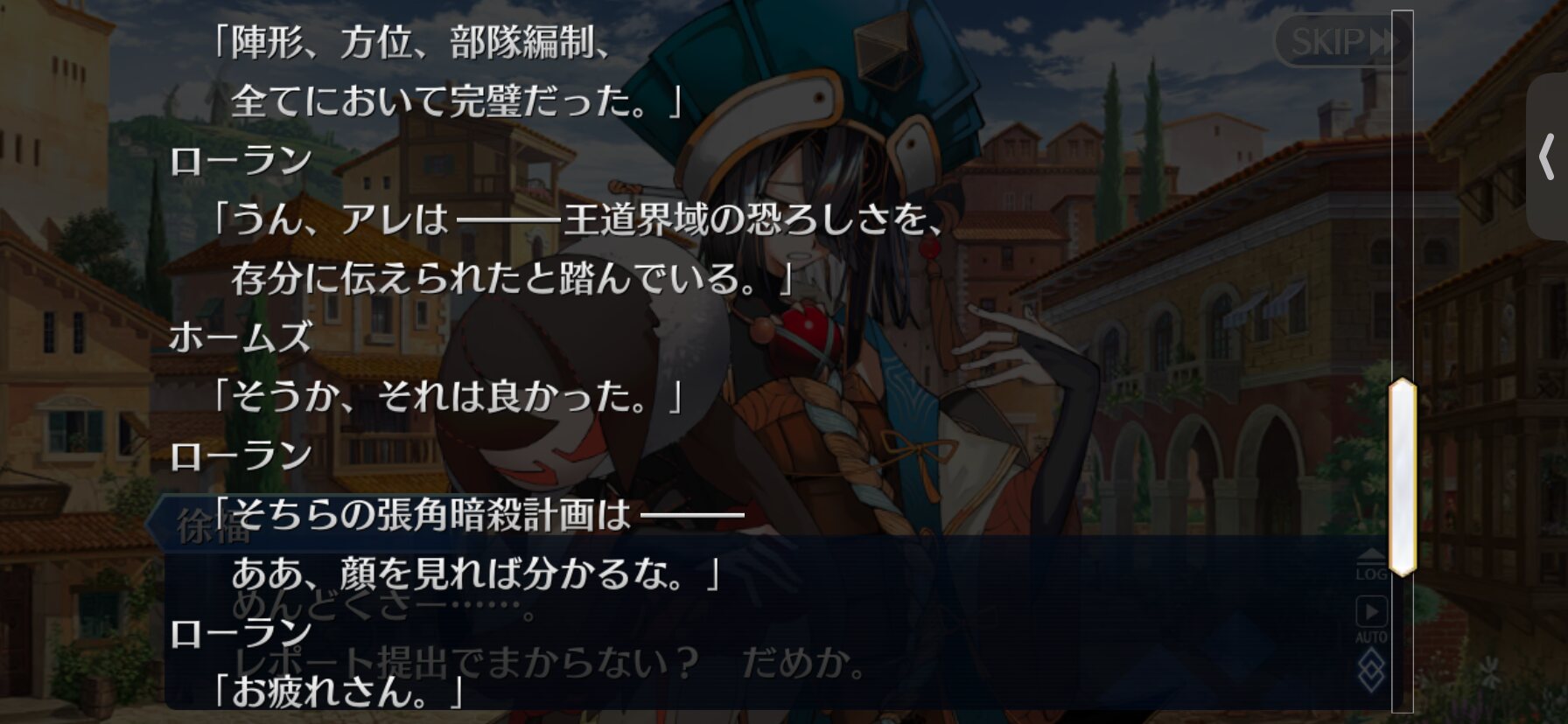Click the scrollbar track above the thumb
1568x724 pixels.
pos(1403,194)
